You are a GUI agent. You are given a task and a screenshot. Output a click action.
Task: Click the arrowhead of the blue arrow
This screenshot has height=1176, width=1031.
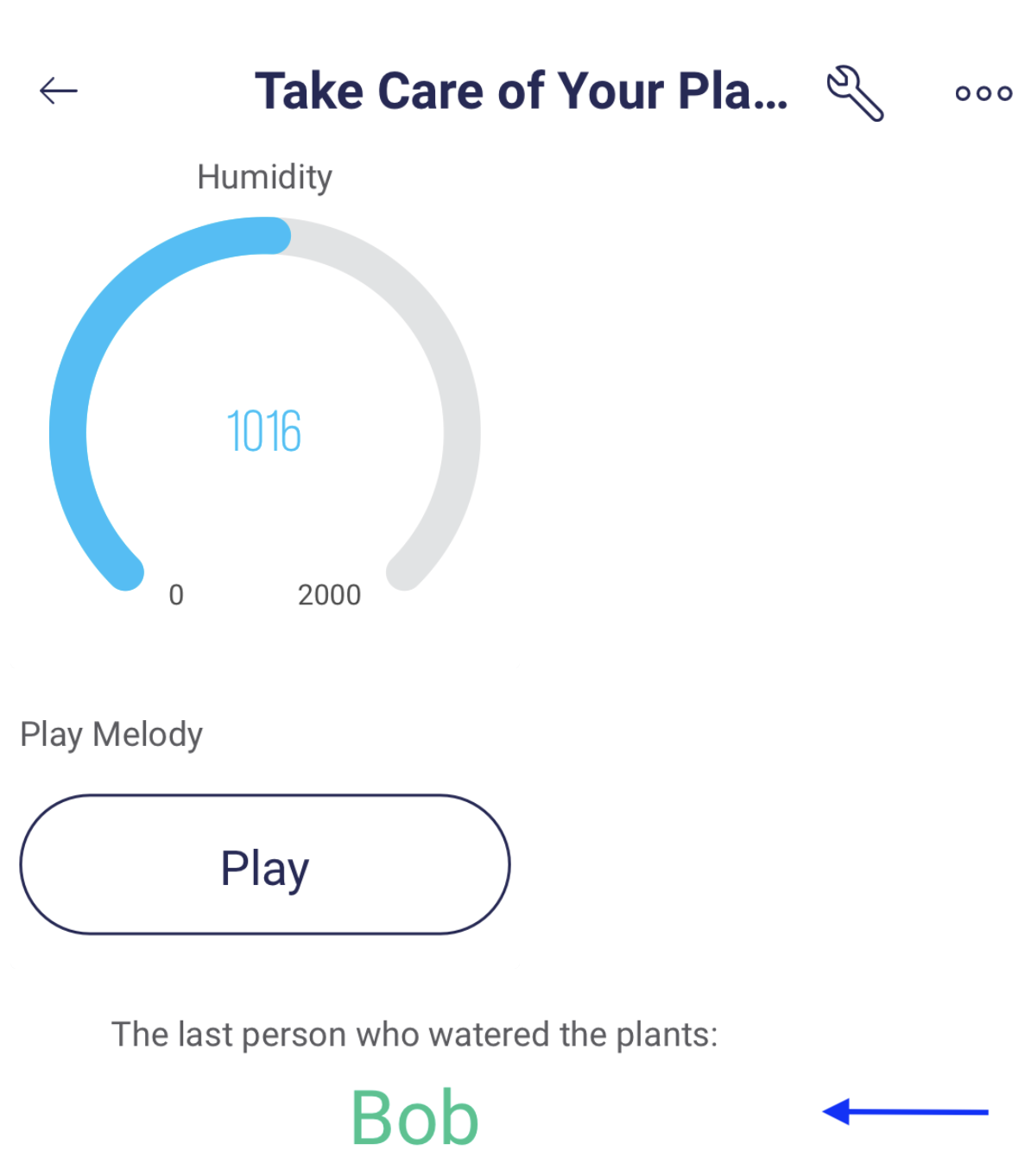tap(837, 1111)
